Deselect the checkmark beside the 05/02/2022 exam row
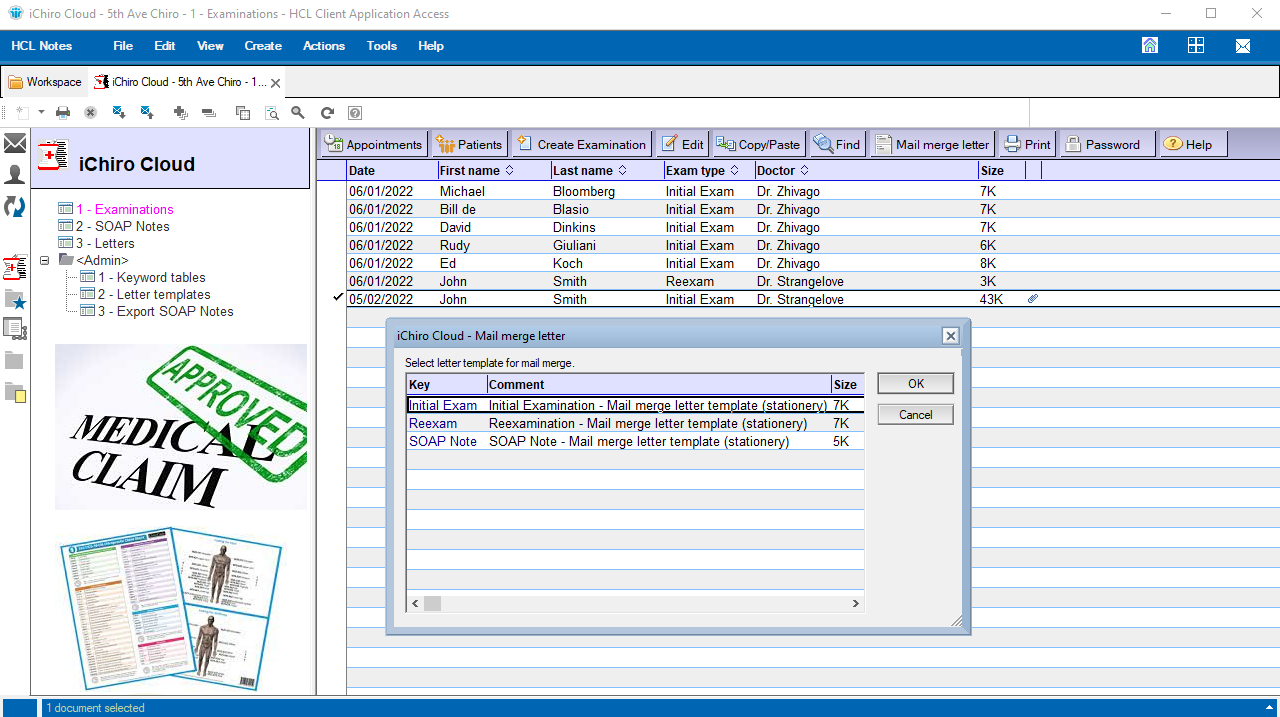The height and width of the screenshot is (717, 1280). 338,298
